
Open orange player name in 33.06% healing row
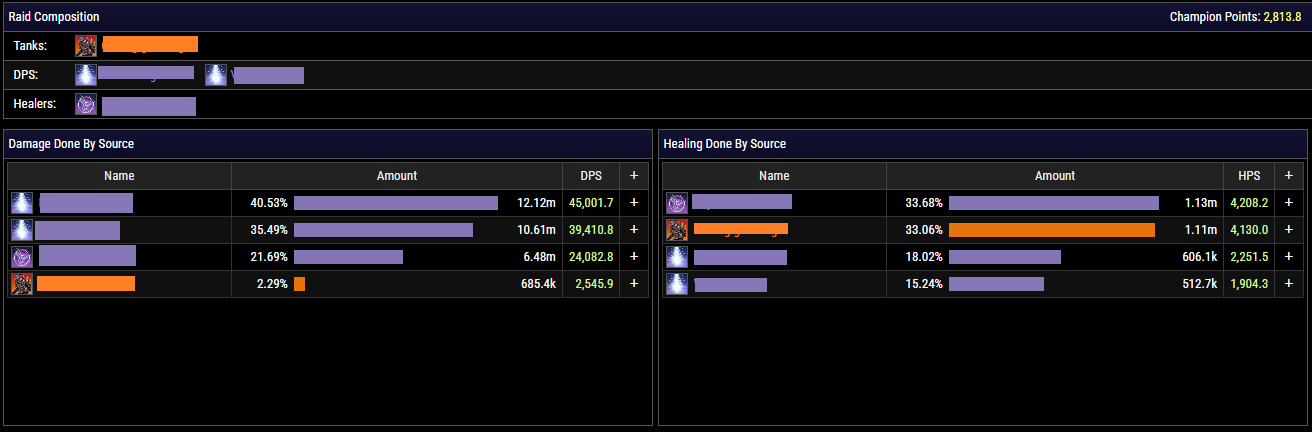pos(741,229)
